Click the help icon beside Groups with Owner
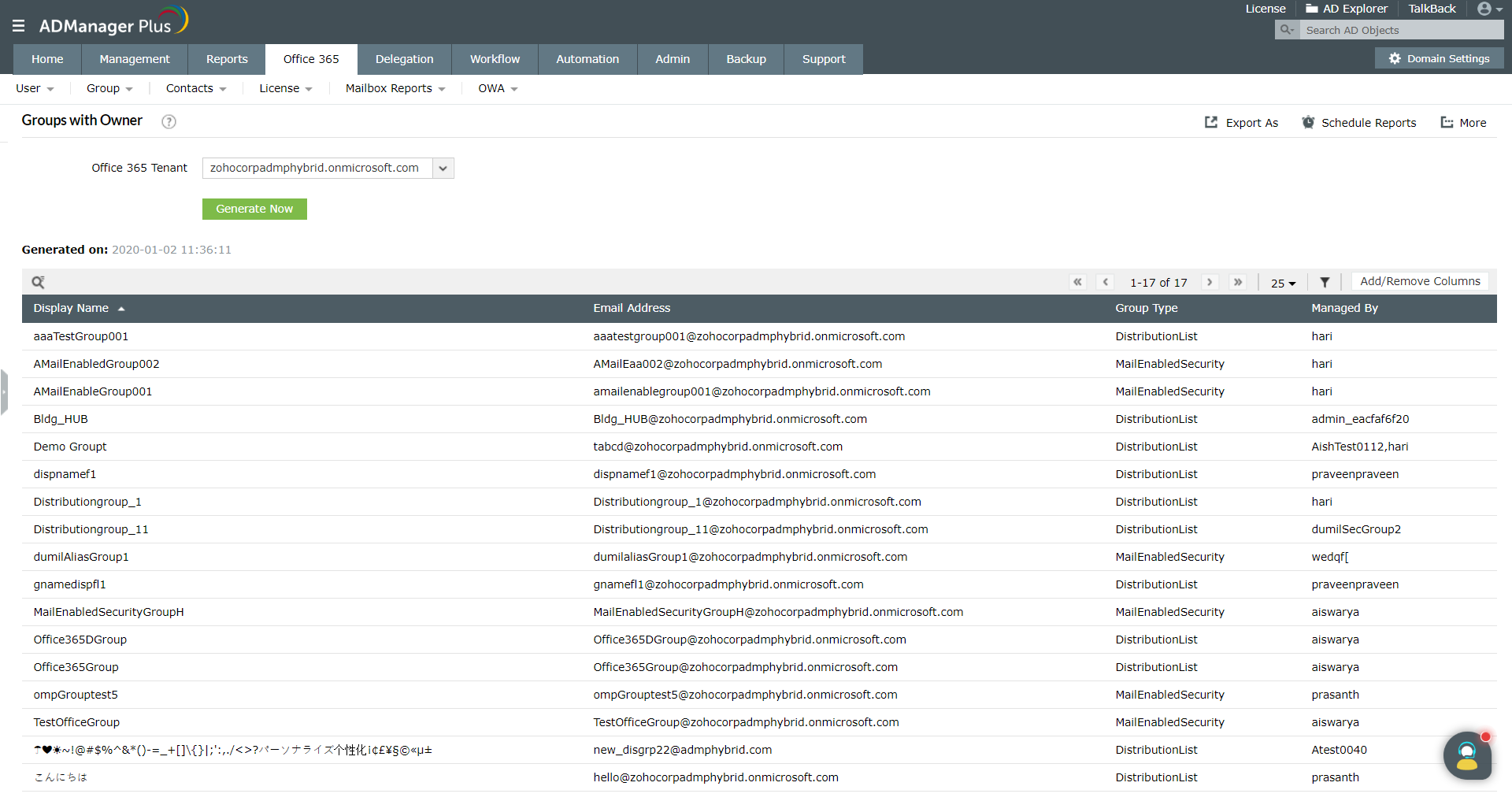 pyautogui.click(x=168, y=122)
